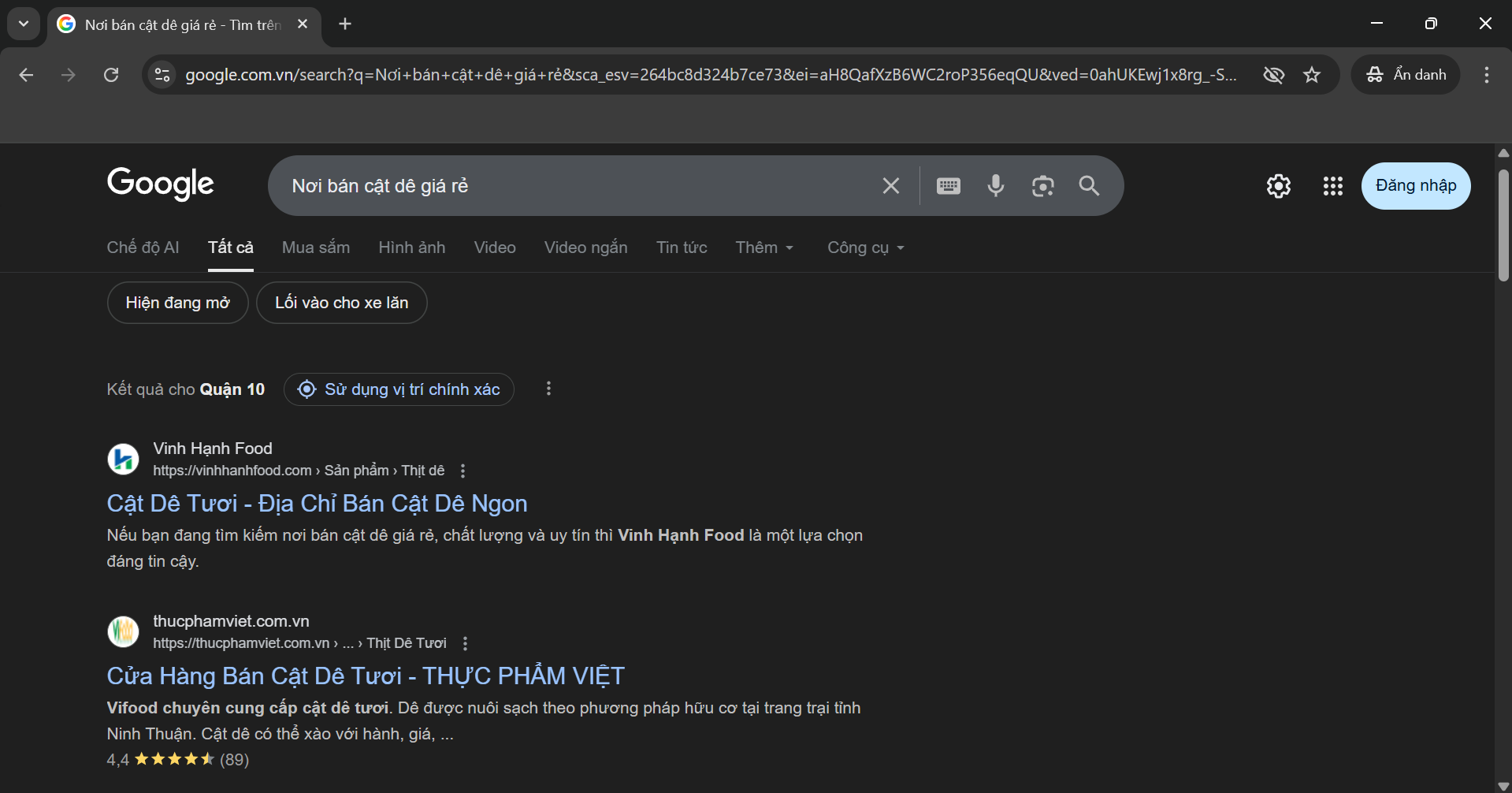Screen dimensions: 1512x793
Task: Restore down the browser window
Action: point(1431,24)
